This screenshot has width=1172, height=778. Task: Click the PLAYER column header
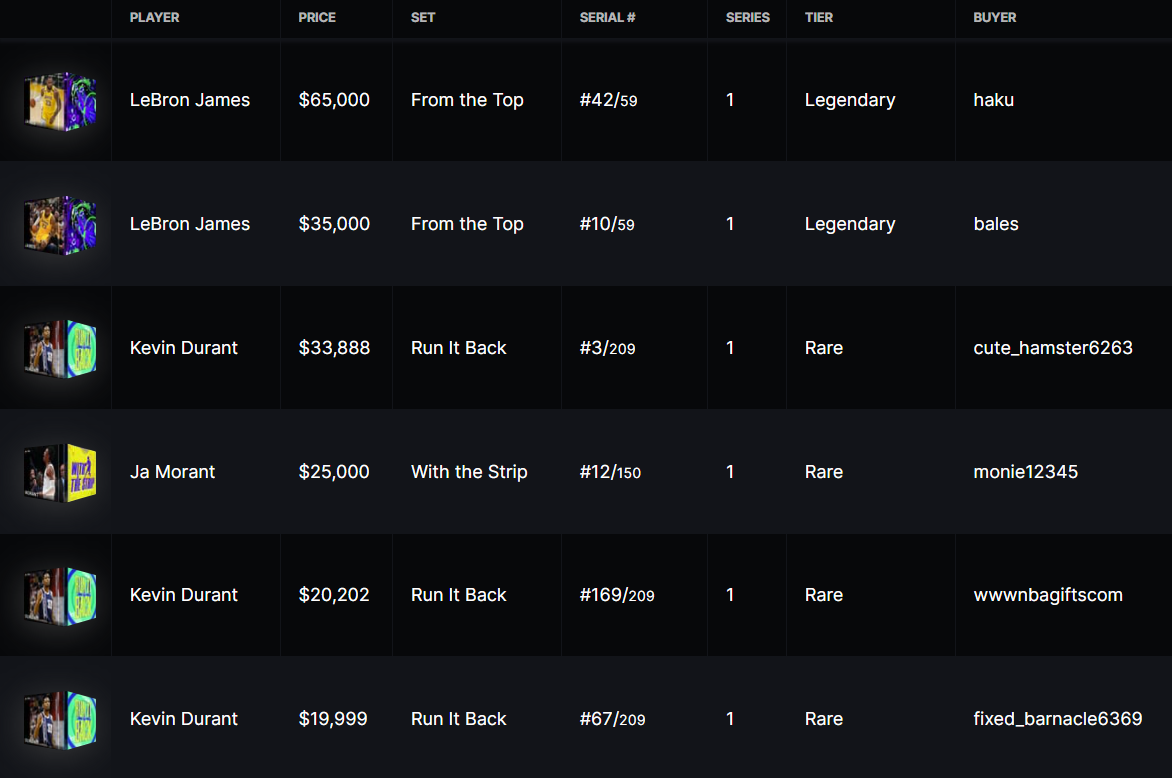pos(155,18)
